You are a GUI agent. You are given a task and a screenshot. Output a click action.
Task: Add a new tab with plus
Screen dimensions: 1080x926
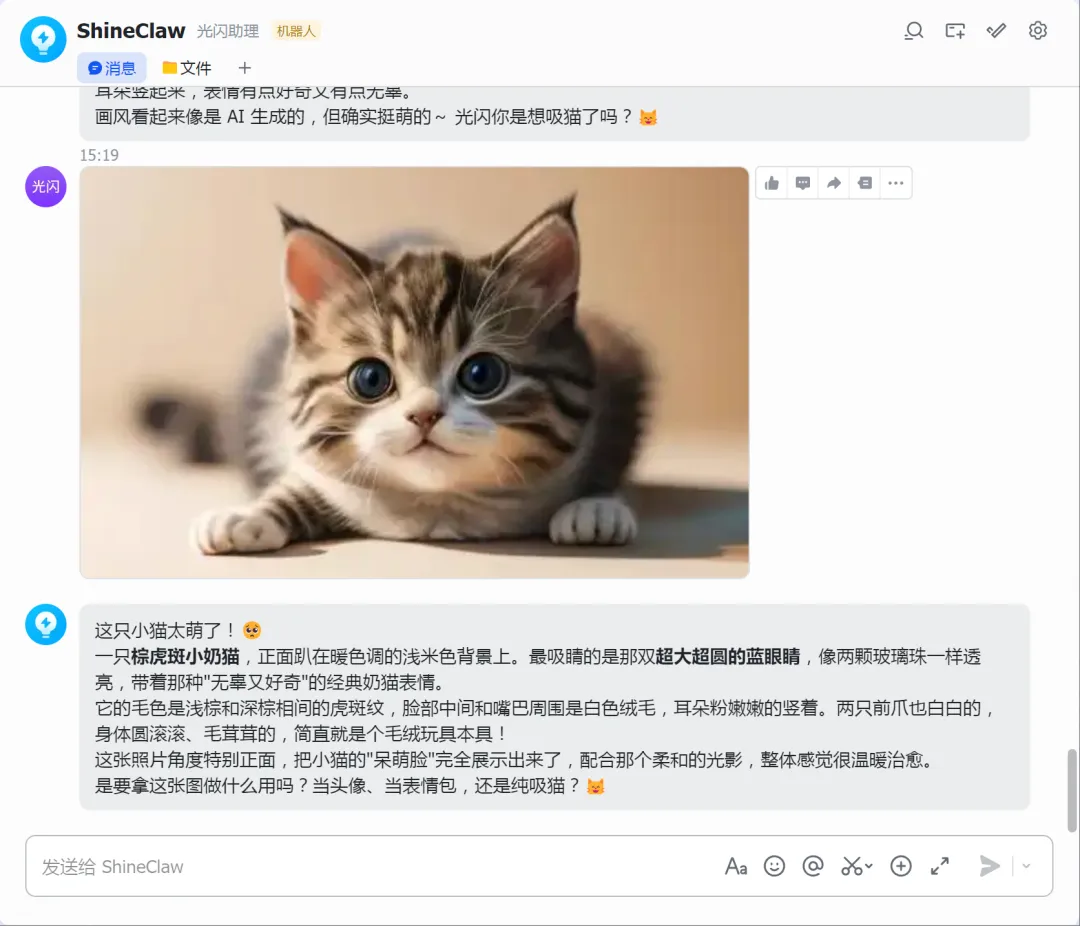pyautogui.click(x=245, y=68)
